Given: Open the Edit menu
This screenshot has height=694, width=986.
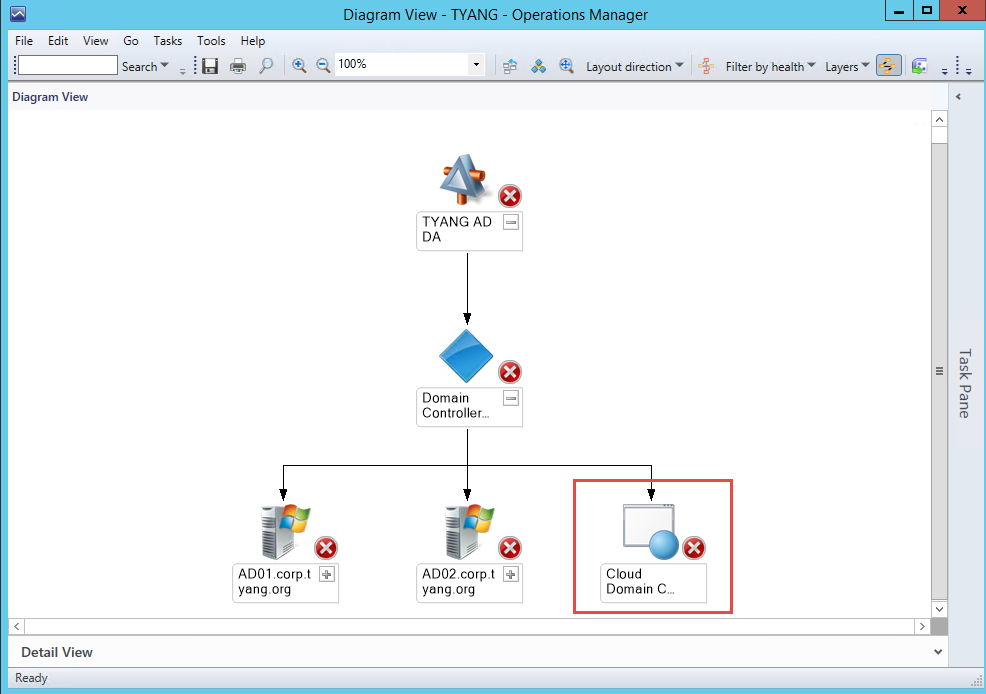Looking at the screenshot, I should pyautogui.click(x=58, y=41).
